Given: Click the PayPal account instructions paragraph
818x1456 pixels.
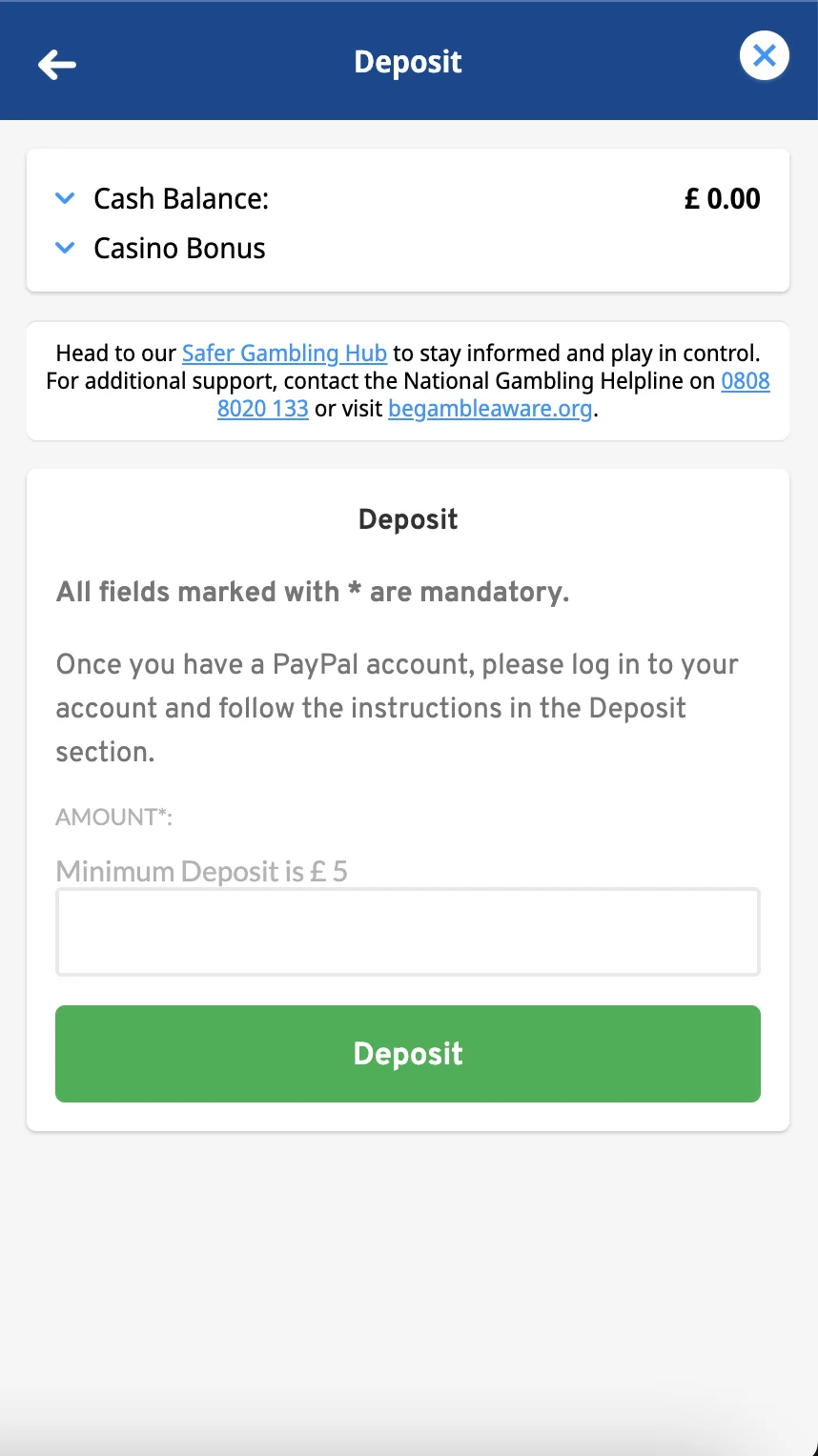Looking at the screenshot, I should click(397, 708).
